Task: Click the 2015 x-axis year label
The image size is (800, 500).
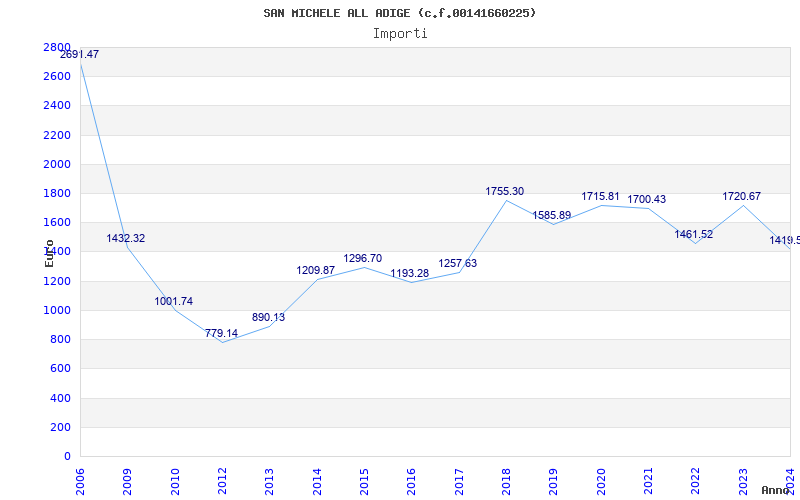Action: [364, 482]
